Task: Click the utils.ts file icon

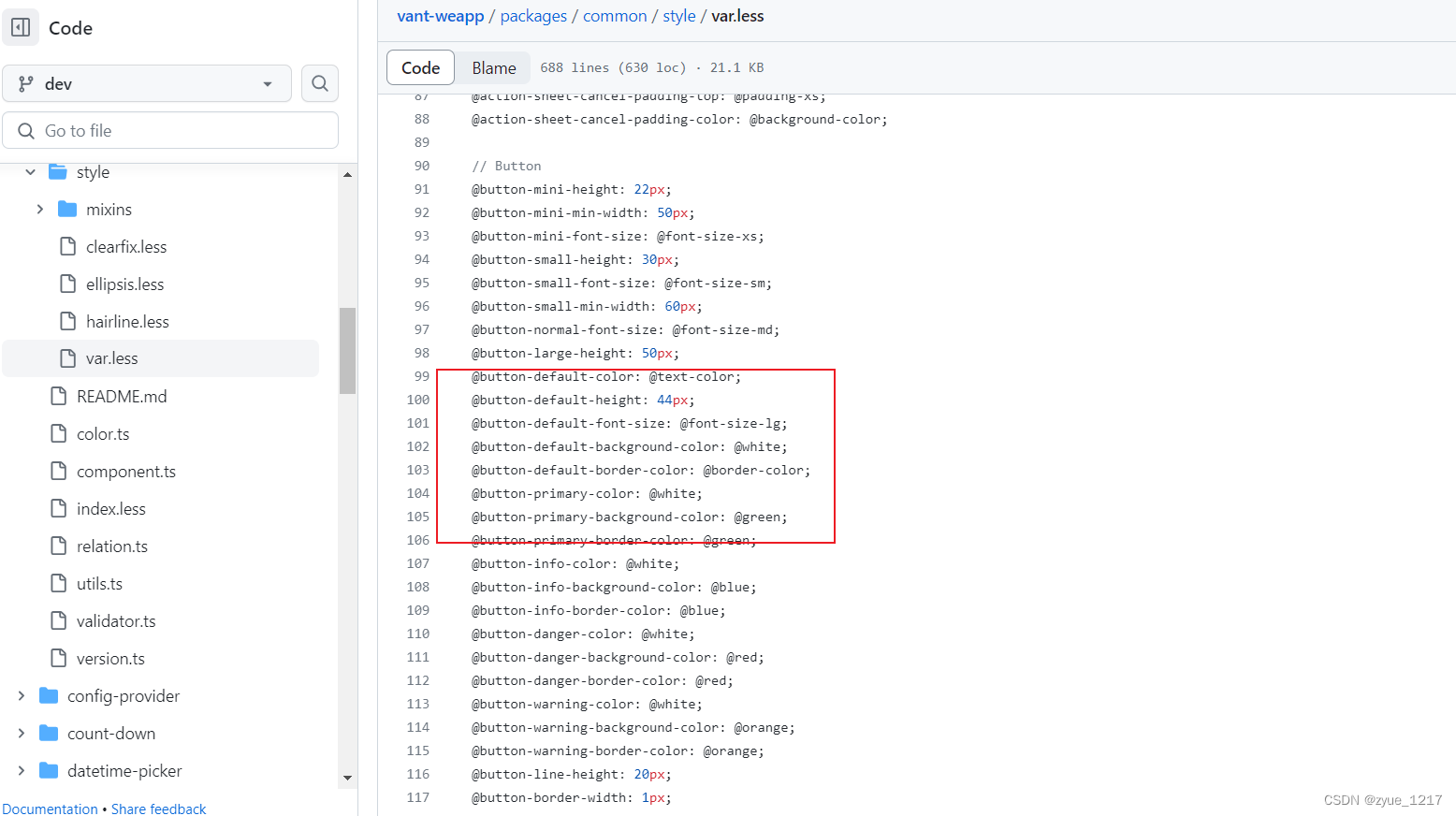Action: point(58,583)
